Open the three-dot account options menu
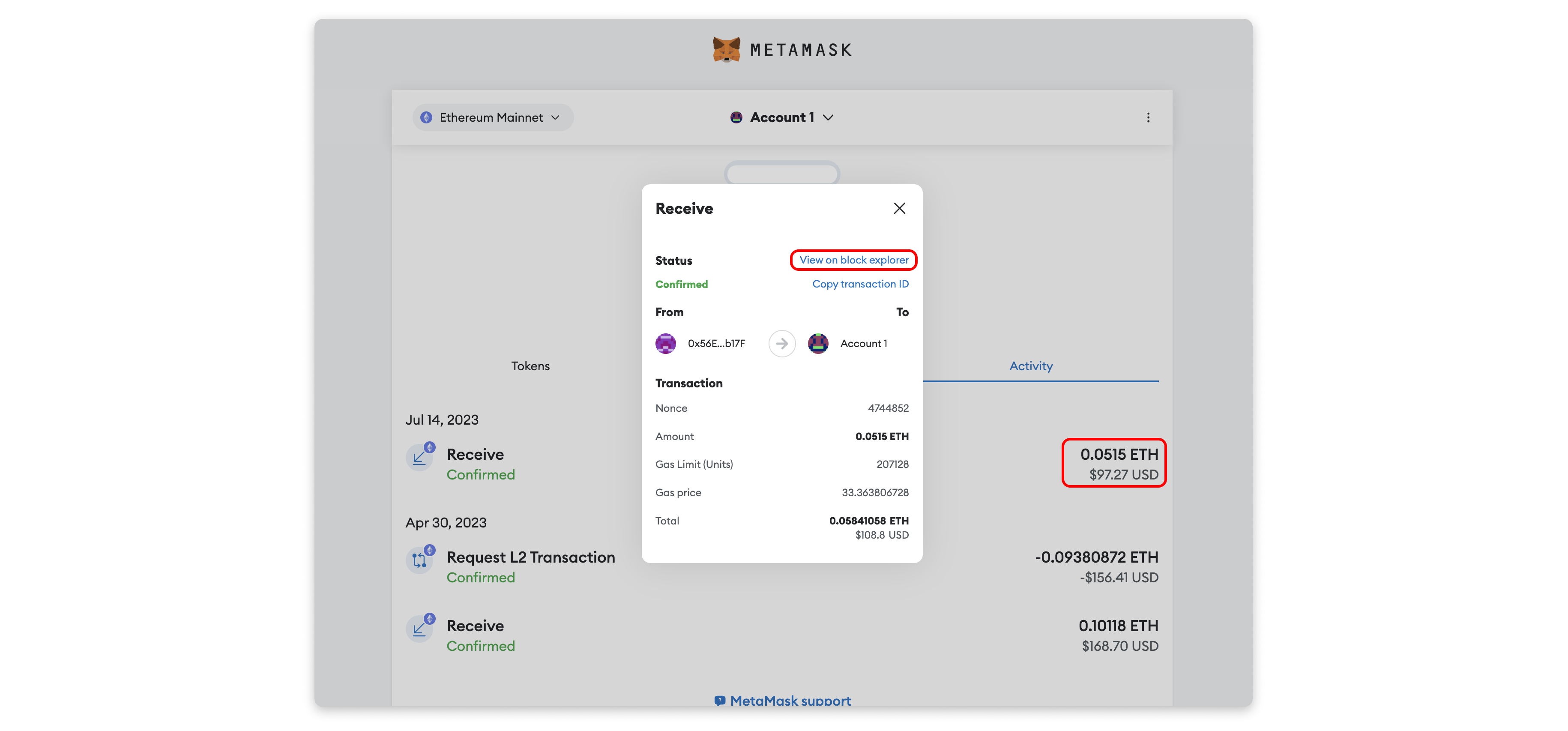1568x731 pixels. tap(1148, 117)
